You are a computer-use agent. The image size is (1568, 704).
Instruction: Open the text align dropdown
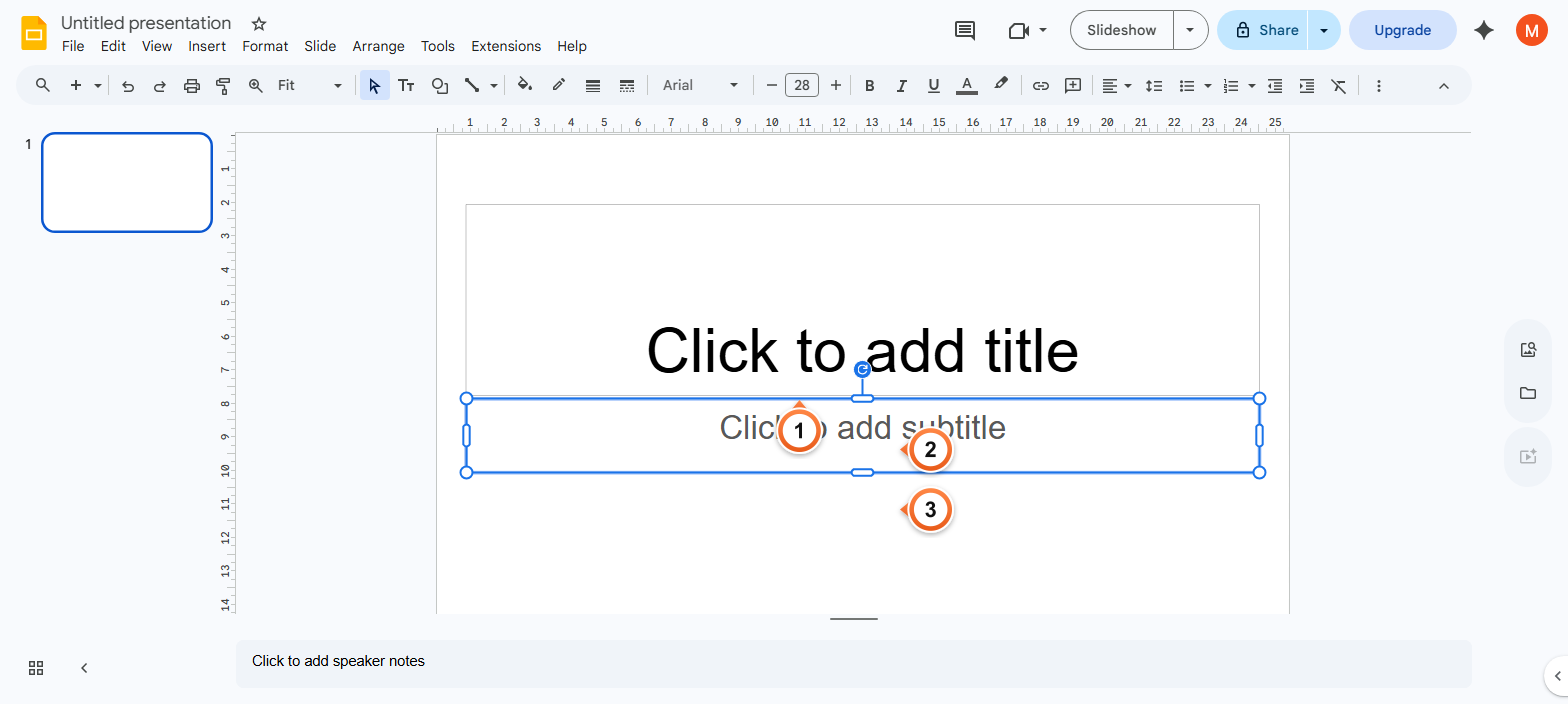[1116, 86]
